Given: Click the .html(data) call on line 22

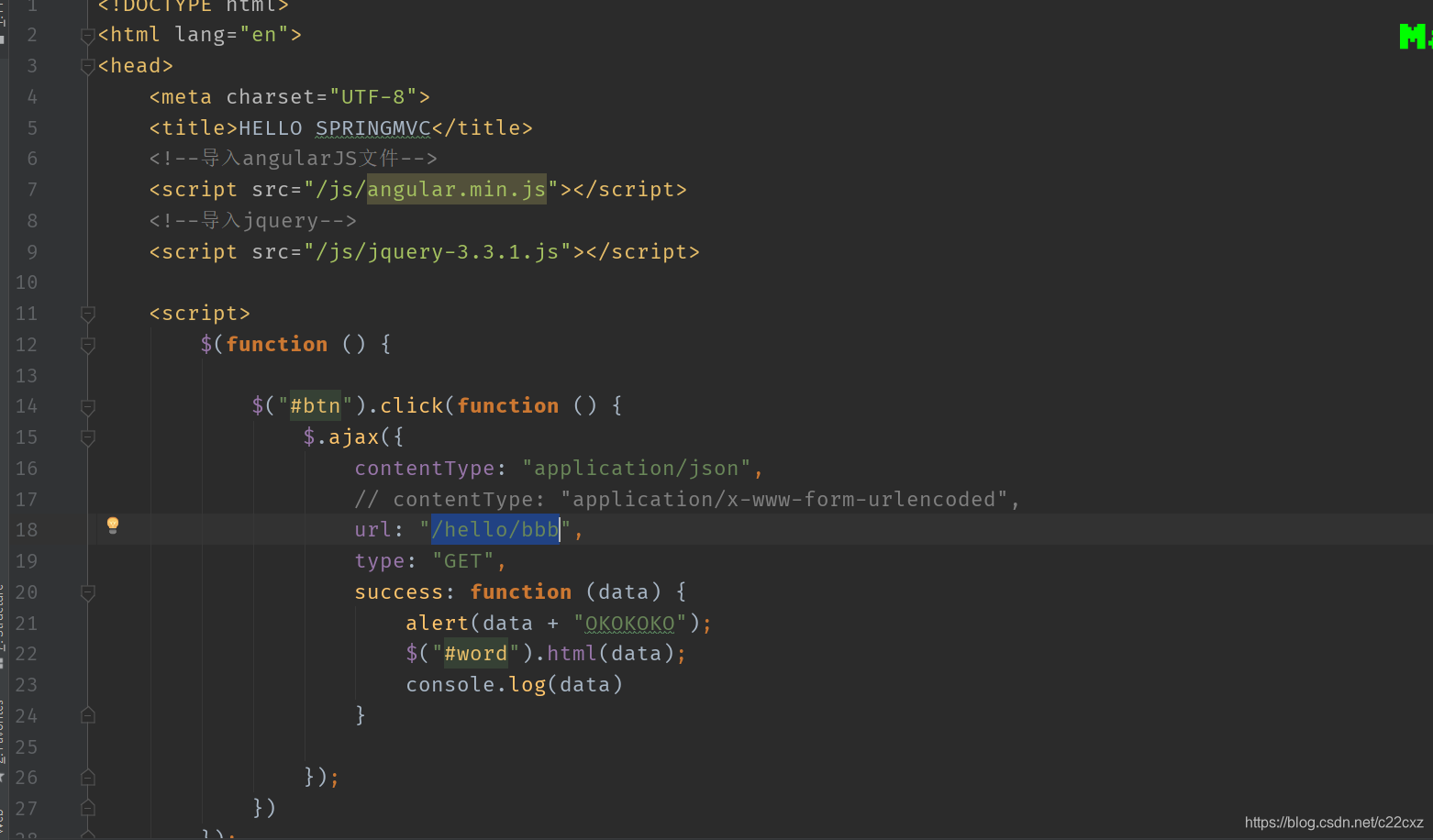Looking at the screenshot, I should (604, 653).
